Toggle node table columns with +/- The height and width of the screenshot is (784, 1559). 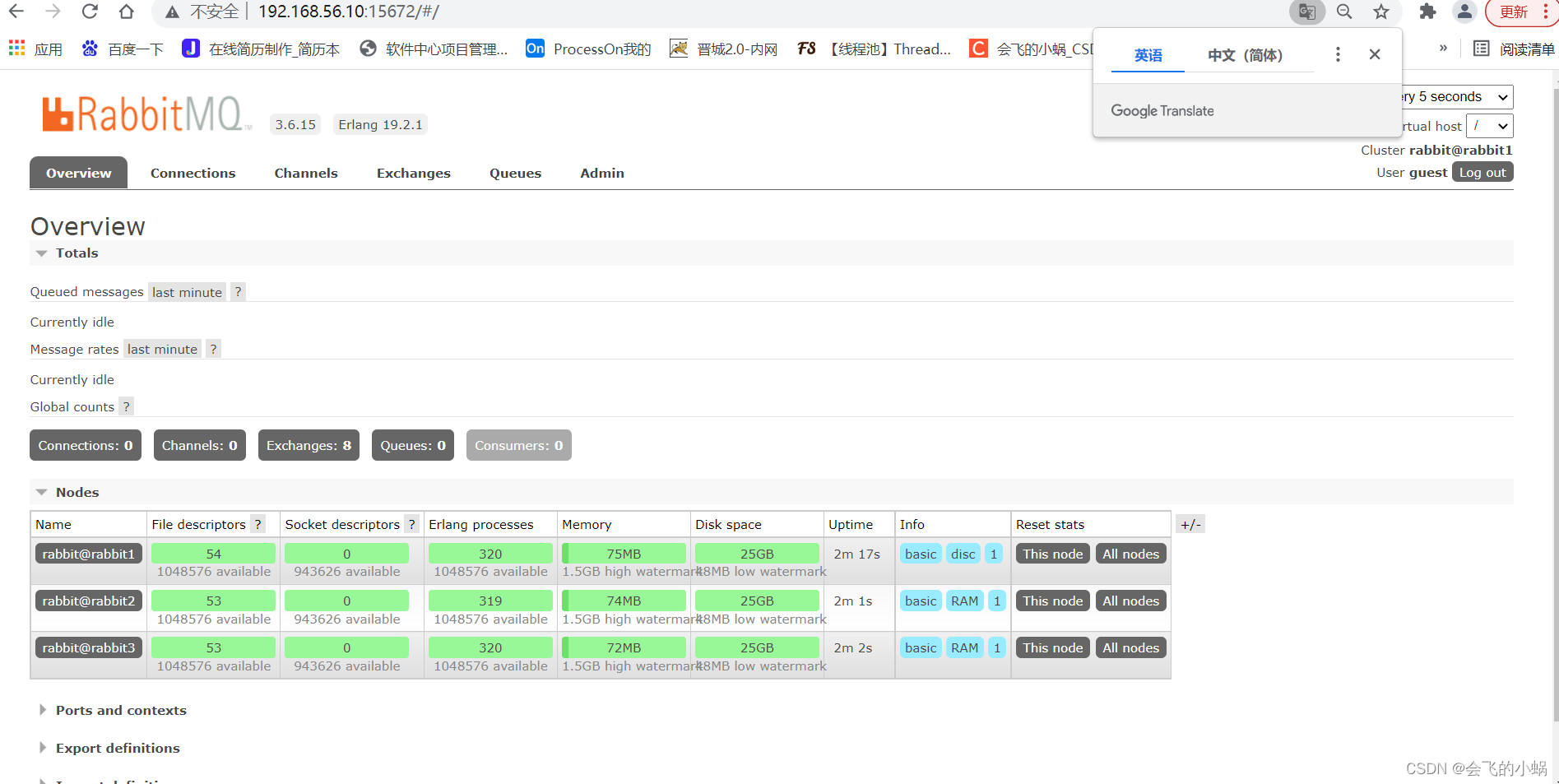[1190, 524]
